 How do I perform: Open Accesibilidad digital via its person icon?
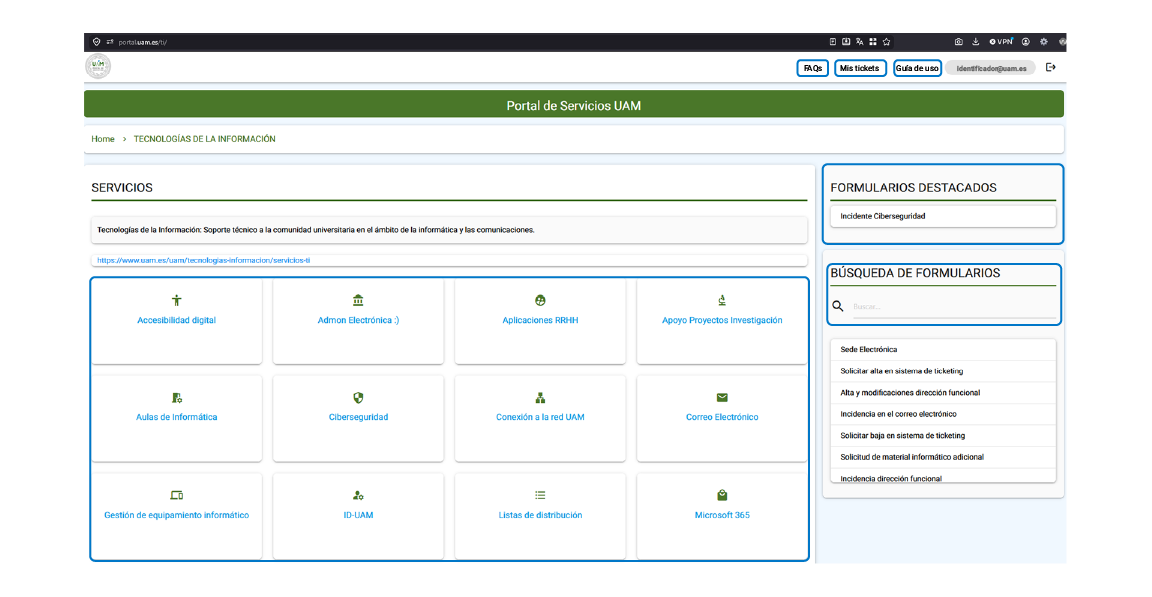[x=176, y=300]
